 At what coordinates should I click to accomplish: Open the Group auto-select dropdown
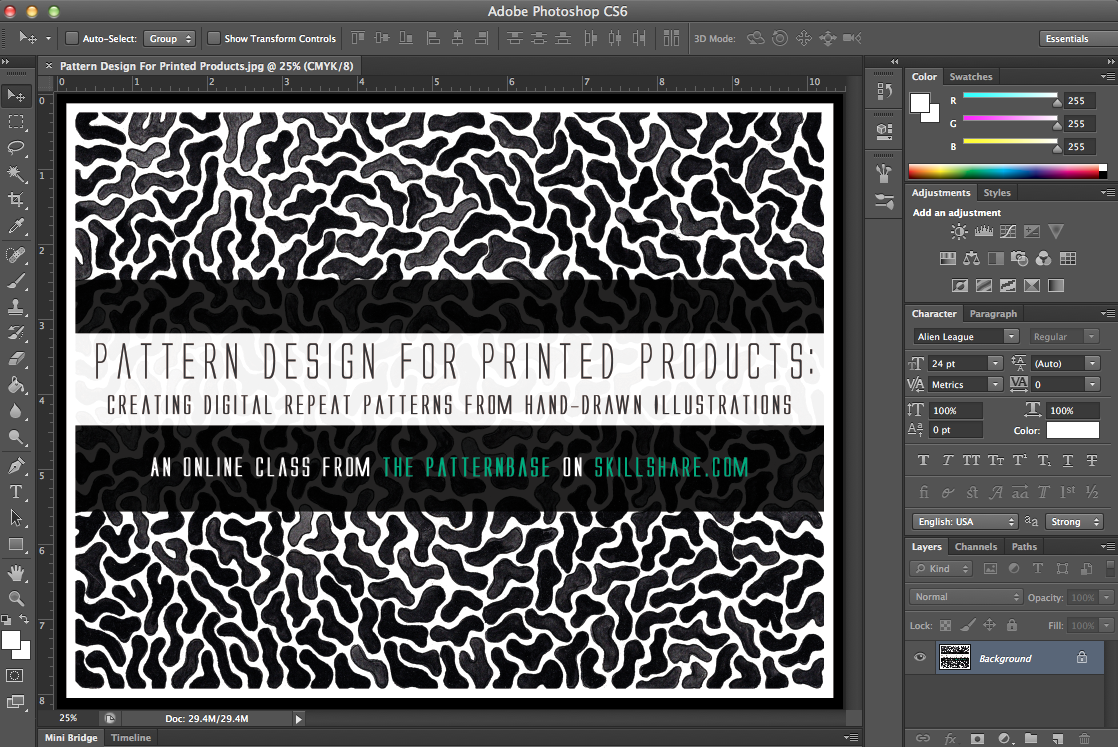[x=169, y=38]
